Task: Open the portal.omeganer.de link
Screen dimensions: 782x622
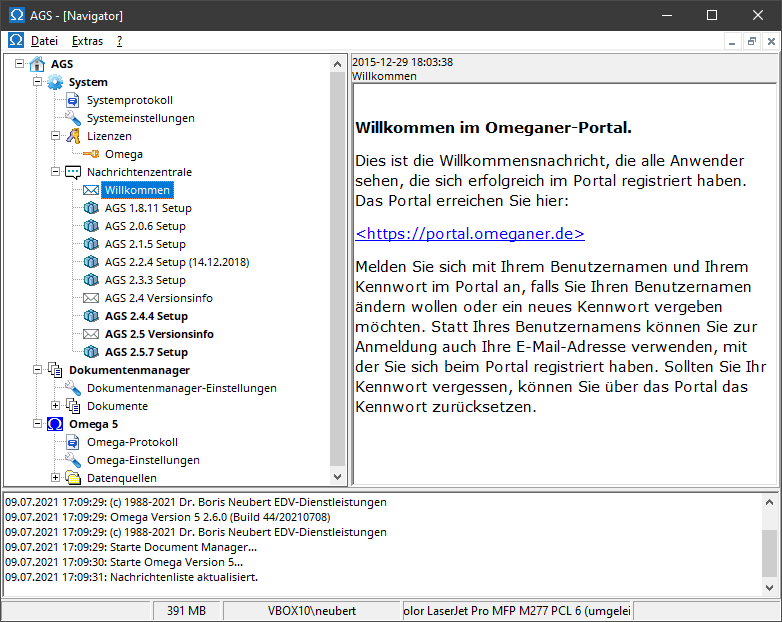Action: coord(470,233)
